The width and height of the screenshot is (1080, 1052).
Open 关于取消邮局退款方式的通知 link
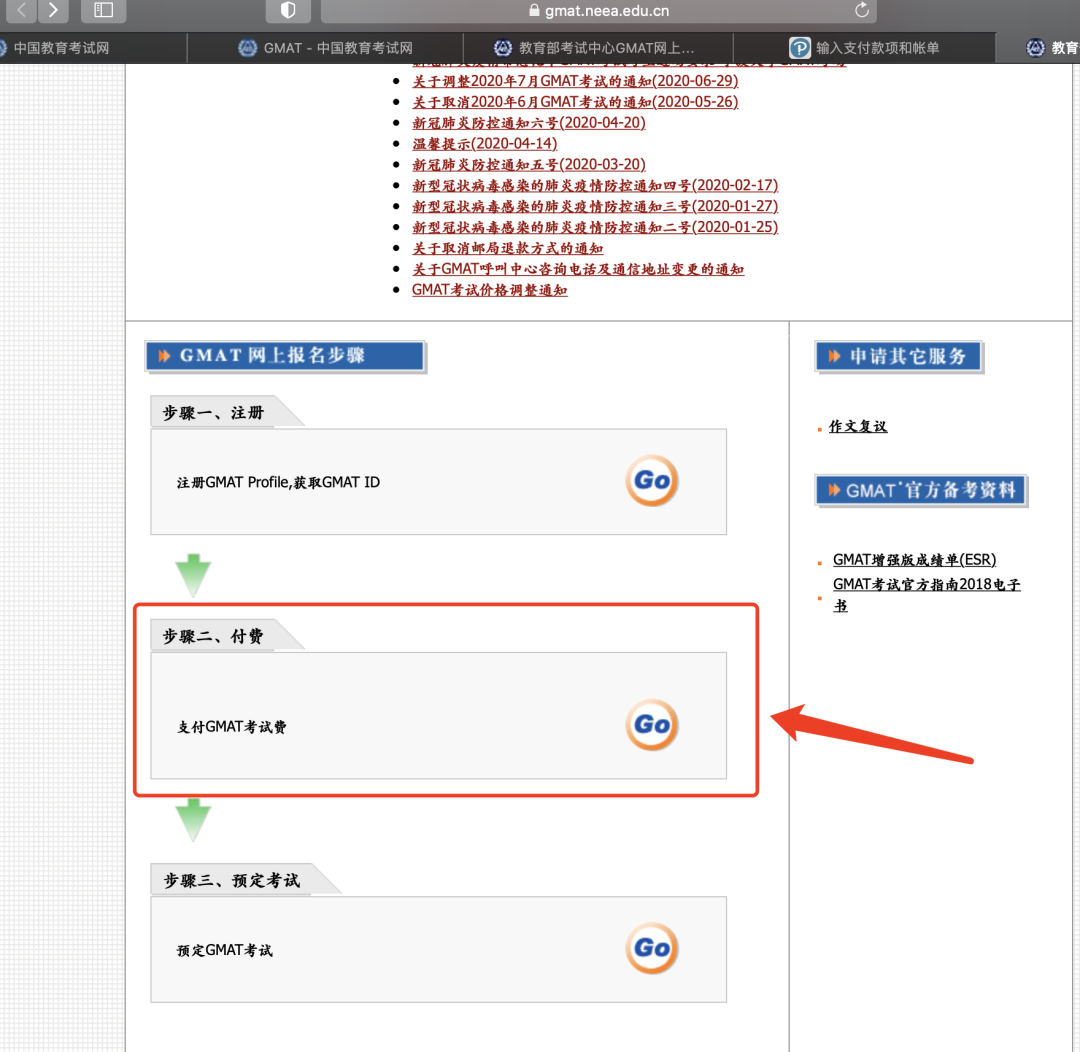(x=508, y=248)
